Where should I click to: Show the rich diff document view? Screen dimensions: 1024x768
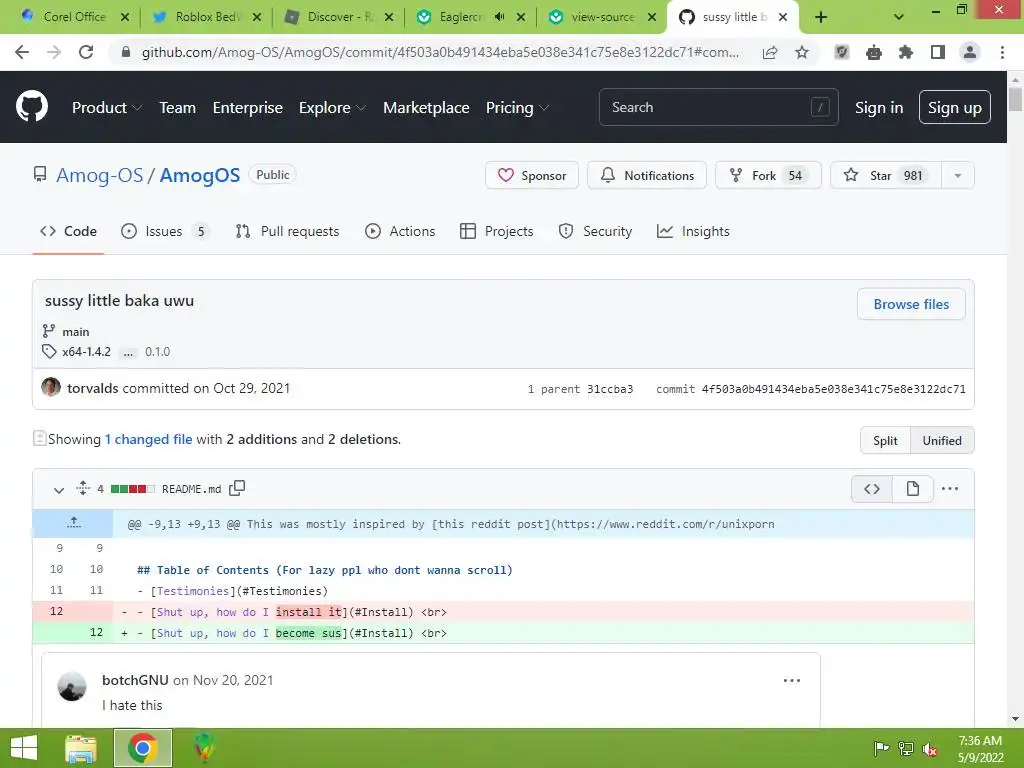pyautogui.click(x=912, y=488)
